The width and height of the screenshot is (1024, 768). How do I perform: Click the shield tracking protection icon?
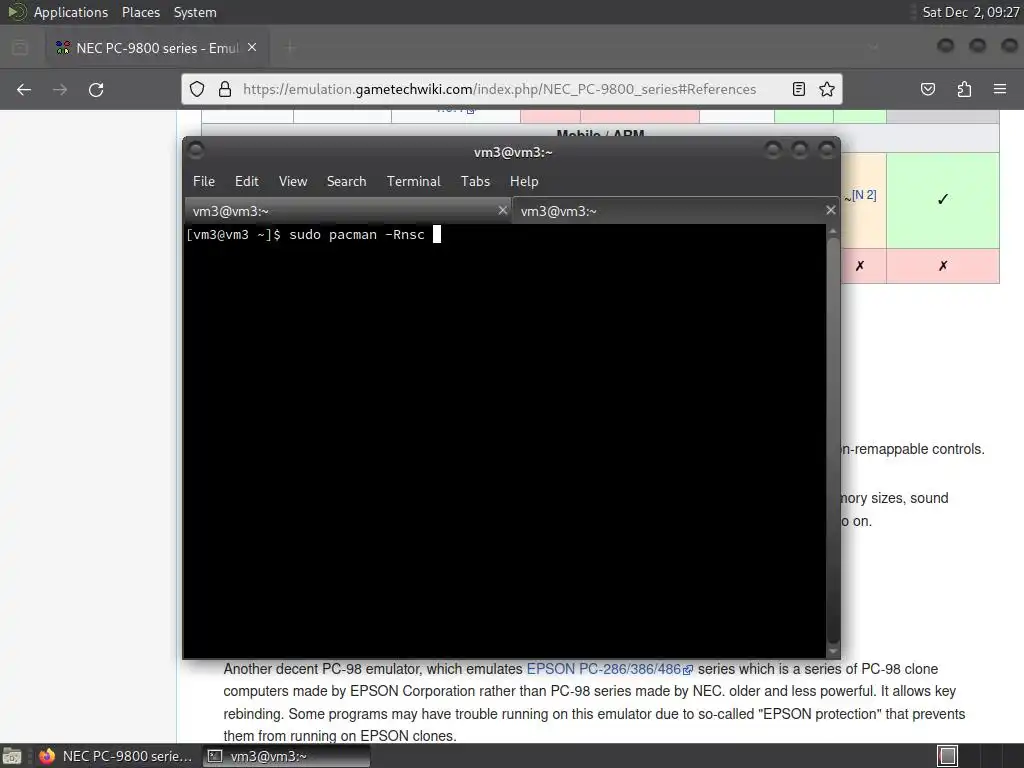pos(197,89)
